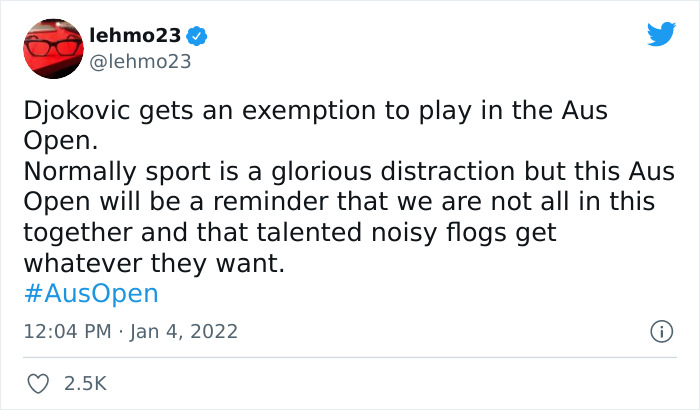The image size is (700, 410).
Task: Click the line starting 'Open will be a reminder'
Action: coord(339,201)
